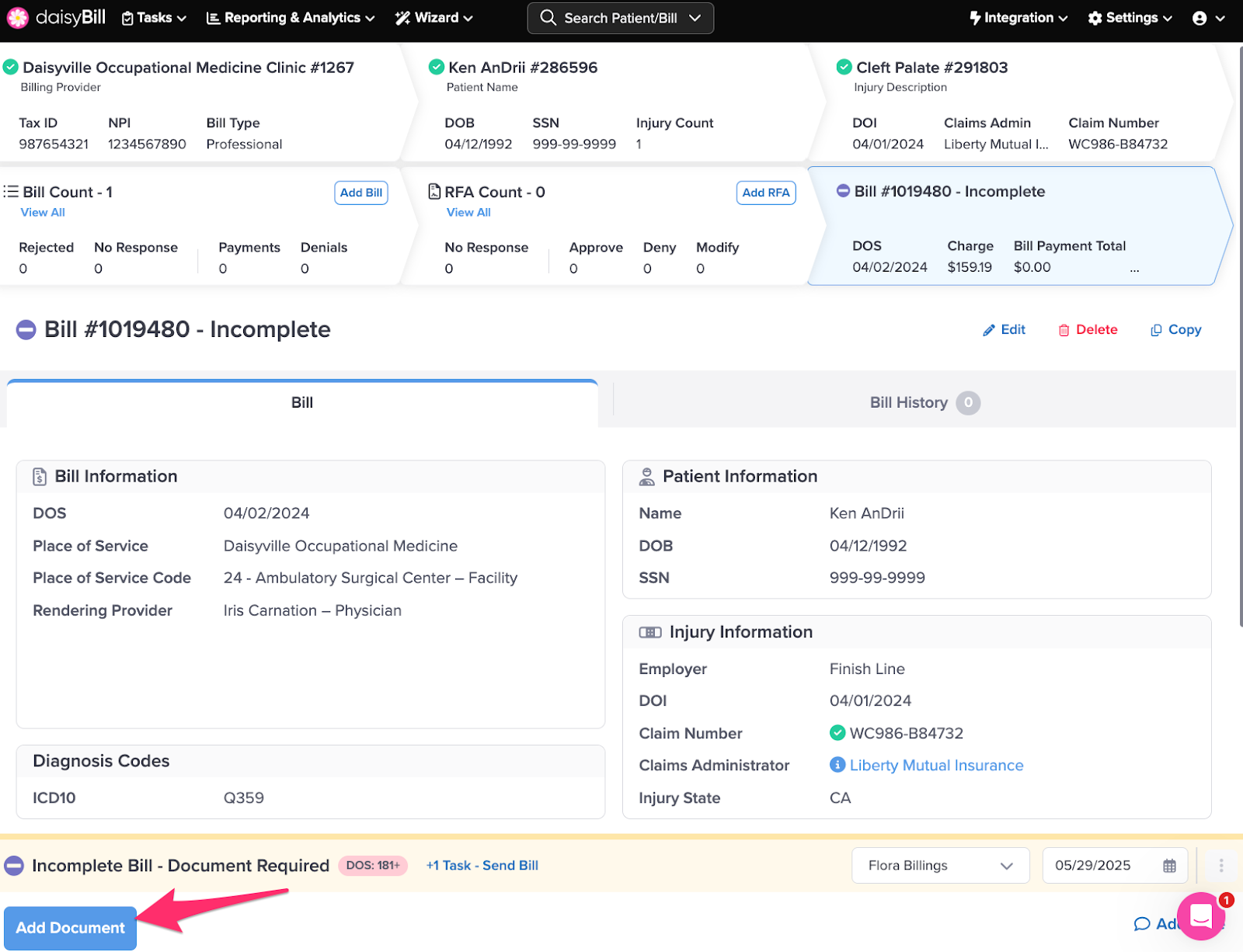
Task: Click the Add RFA button
Action: point(766,193)
